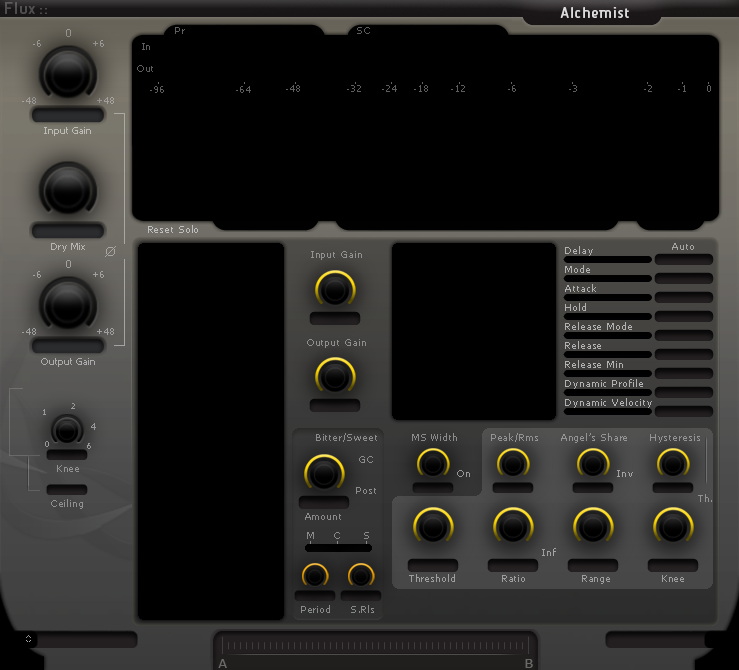
Task: Click the phase invert icon beside Dry Mix
Action: (110, 252)
